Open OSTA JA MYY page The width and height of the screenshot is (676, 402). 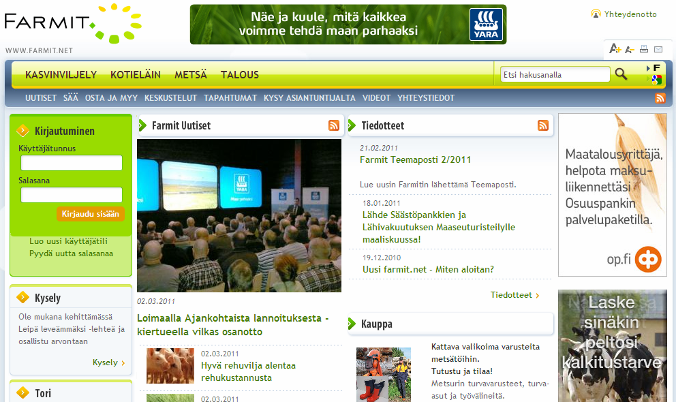111,98
